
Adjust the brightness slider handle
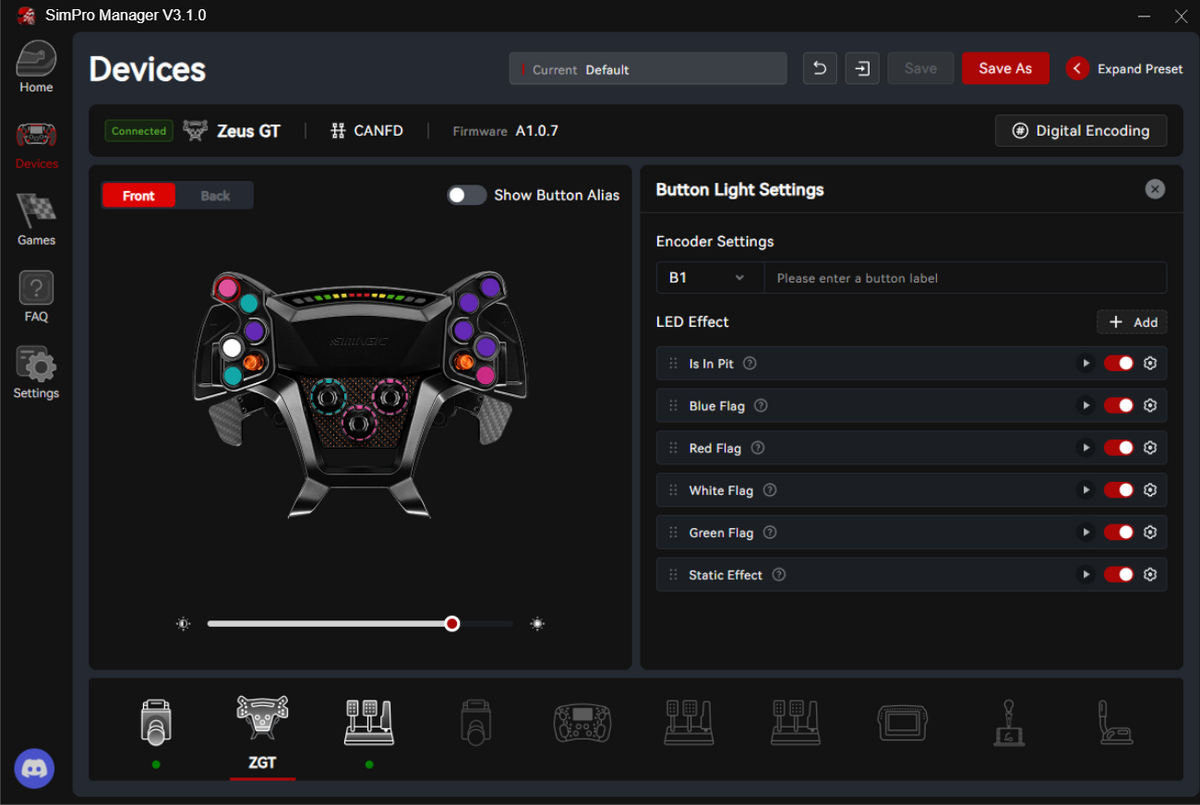[x=452, y=623]
